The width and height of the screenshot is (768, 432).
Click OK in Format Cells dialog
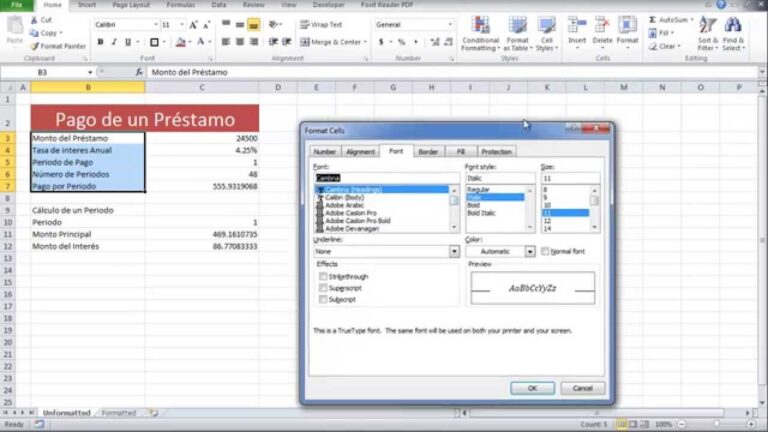(x=532, y=388)
